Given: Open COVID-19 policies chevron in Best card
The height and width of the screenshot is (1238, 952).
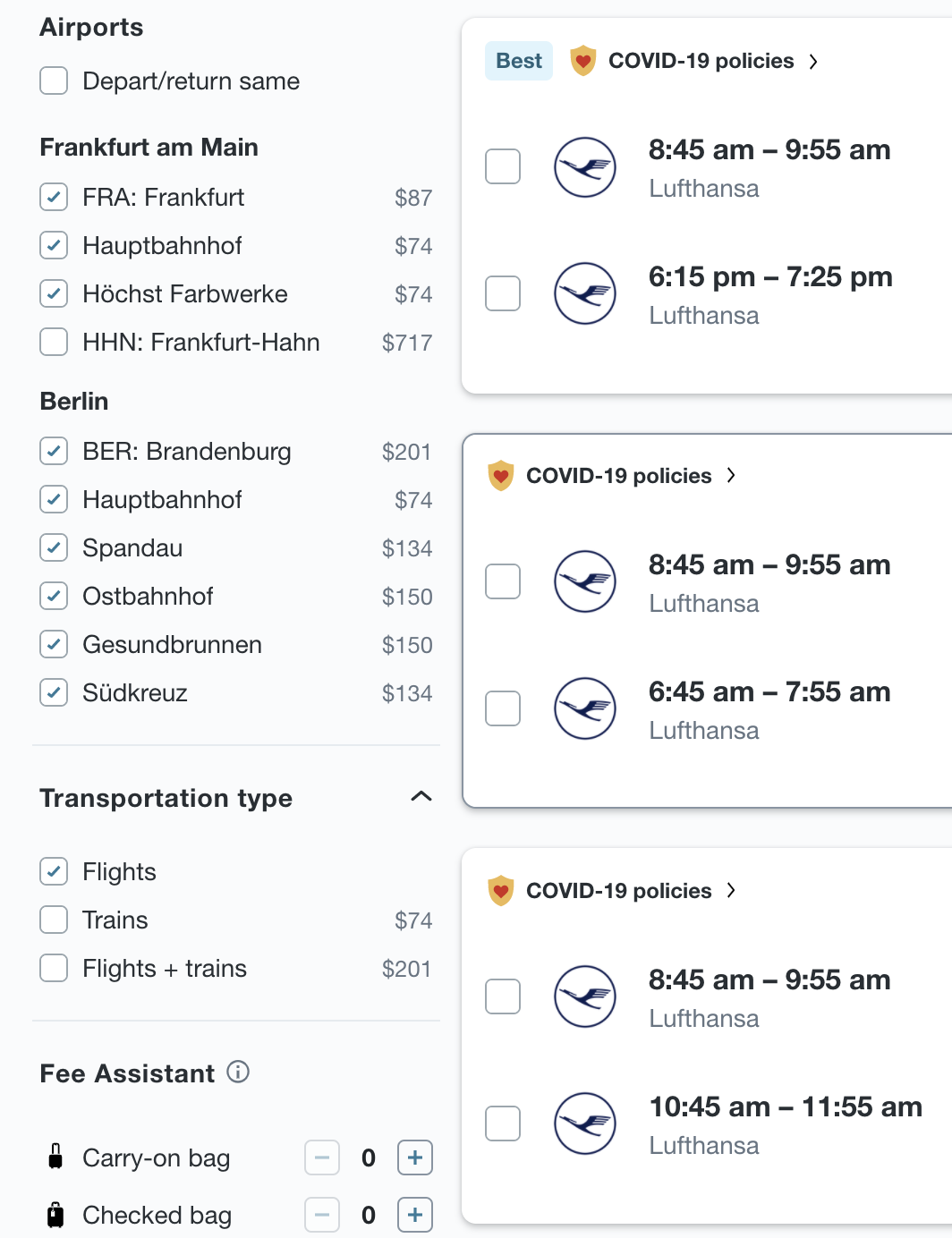Looking at the screenshot, I should click(813, 61).
